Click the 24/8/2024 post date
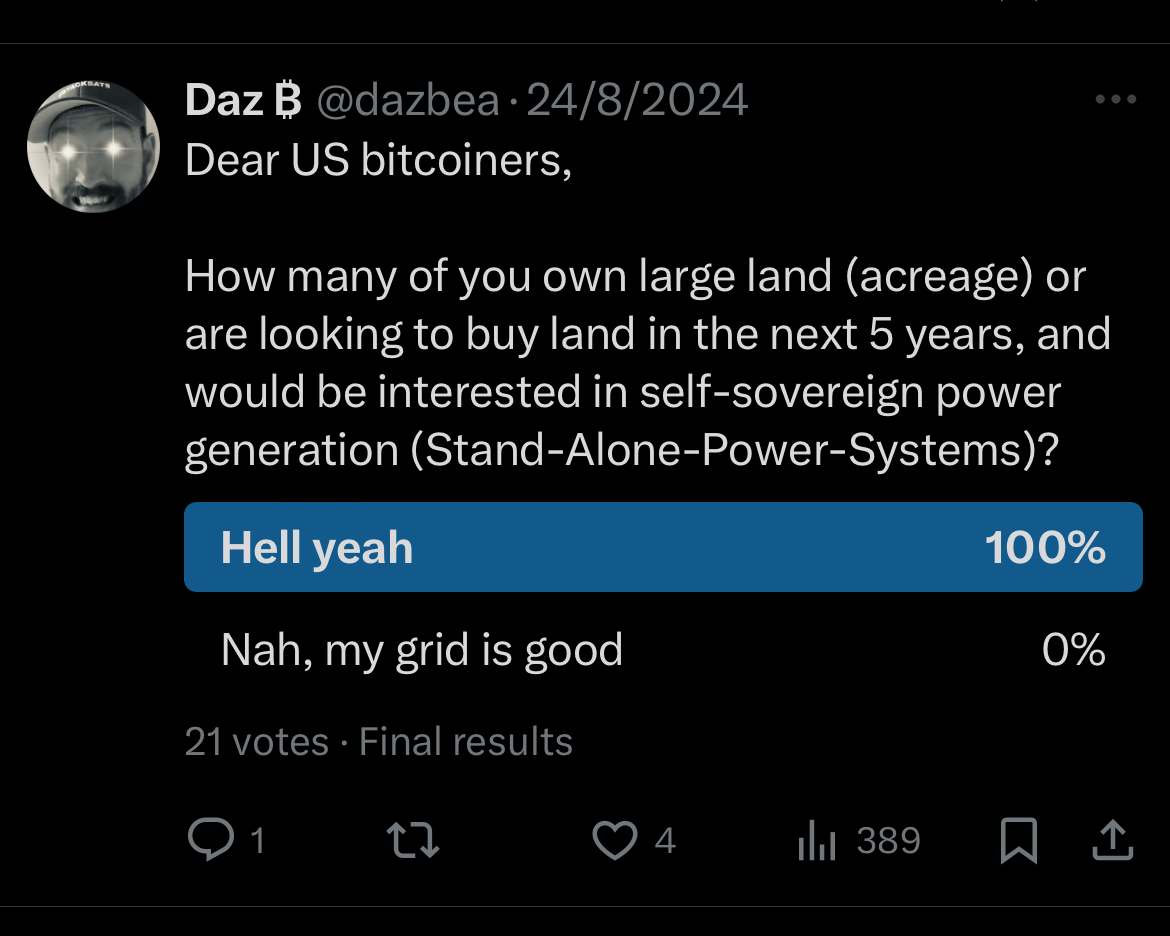Screen dimensions: 1170x936 (x=637, y=100)
